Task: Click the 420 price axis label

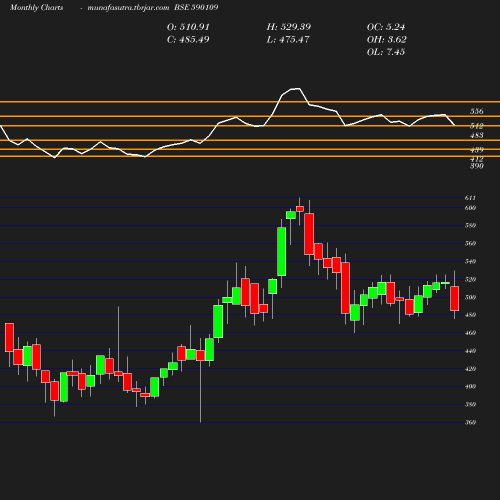Action: (470, 369)
